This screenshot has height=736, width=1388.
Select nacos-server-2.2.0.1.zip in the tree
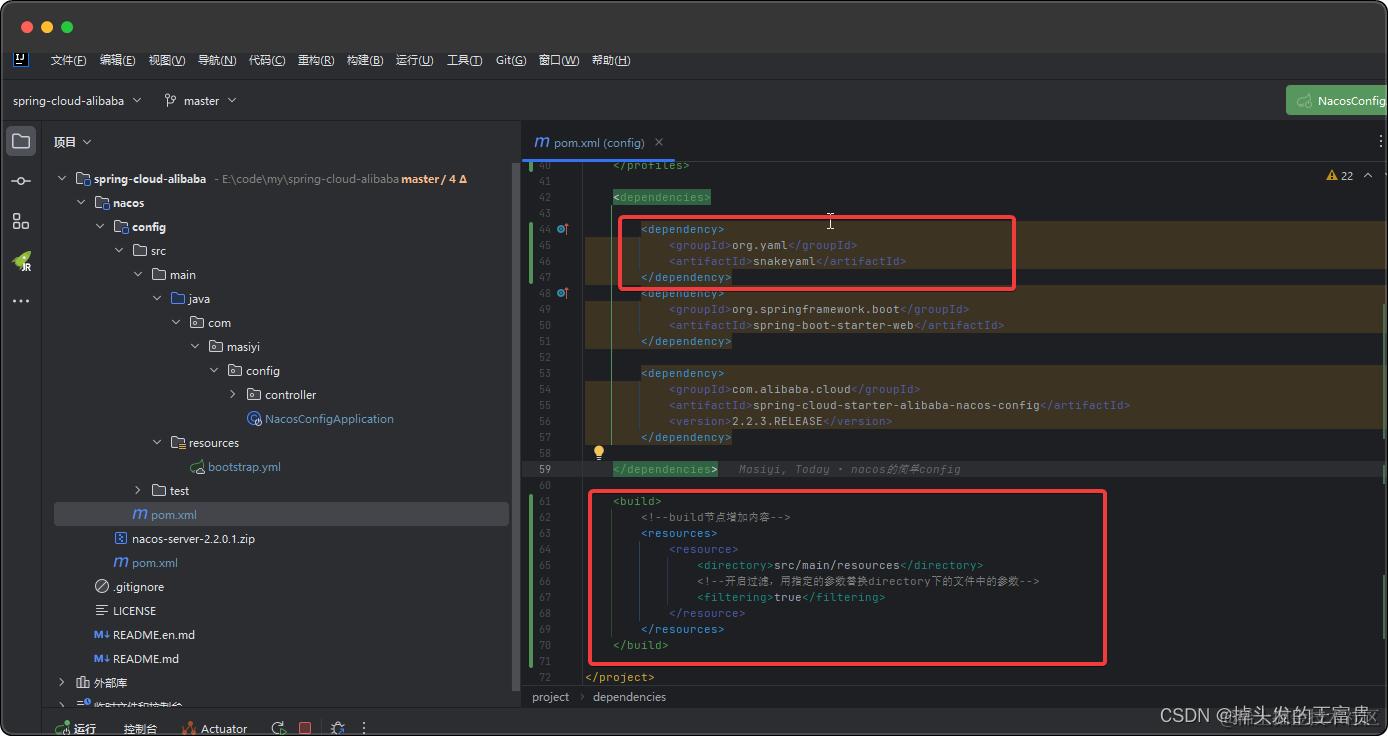coord(193,539)
